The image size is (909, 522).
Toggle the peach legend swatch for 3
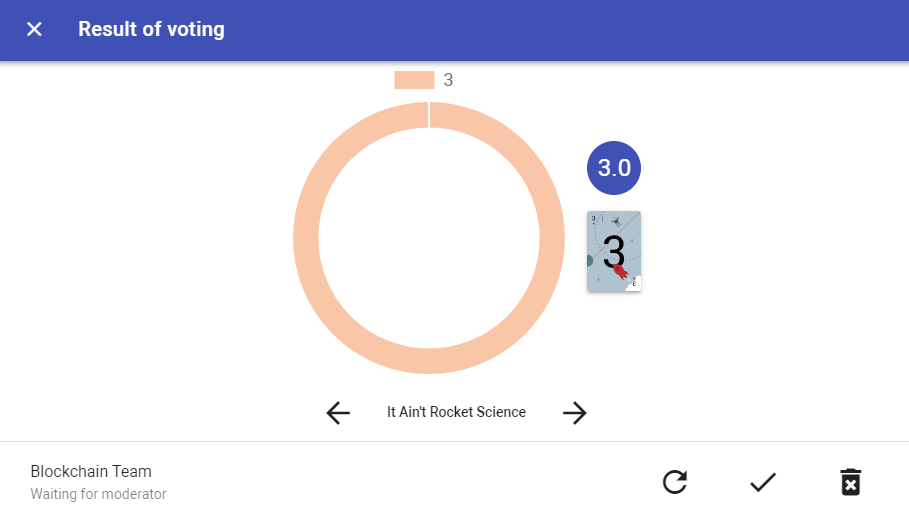click(414, 80)
